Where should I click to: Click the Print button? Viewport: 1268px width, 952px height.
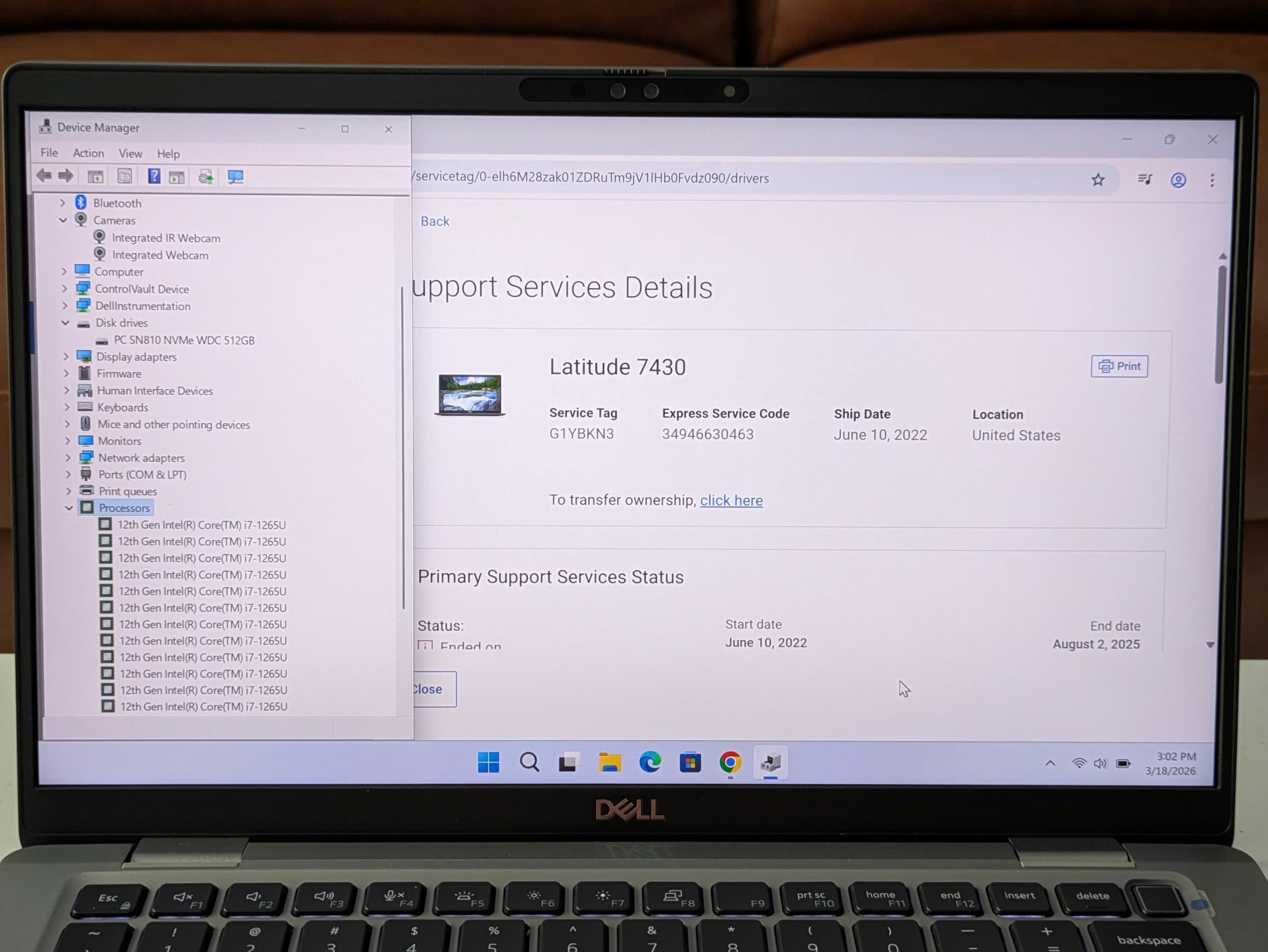tap(1119, 366)
